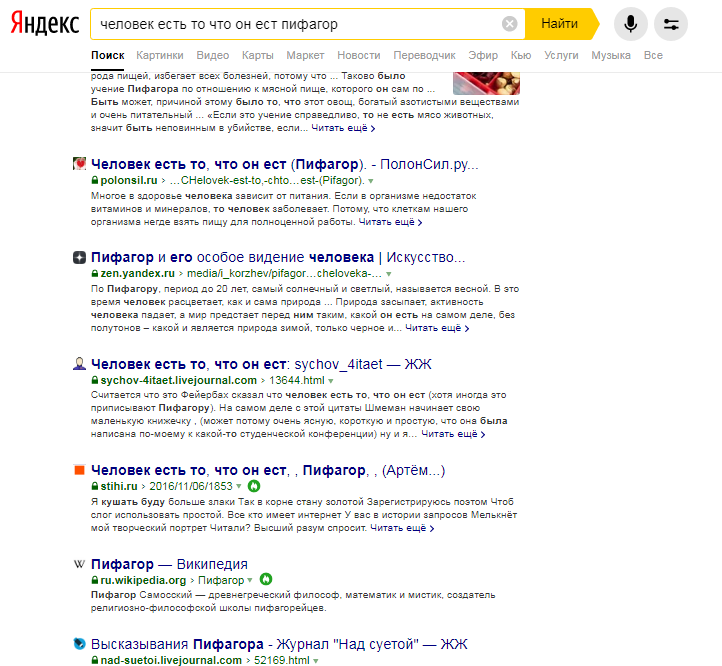The width and height of the screenshot is (722, 666).
Task: Click green badge next to ru.wikipedia.org
Action: (x=266, y=580)
